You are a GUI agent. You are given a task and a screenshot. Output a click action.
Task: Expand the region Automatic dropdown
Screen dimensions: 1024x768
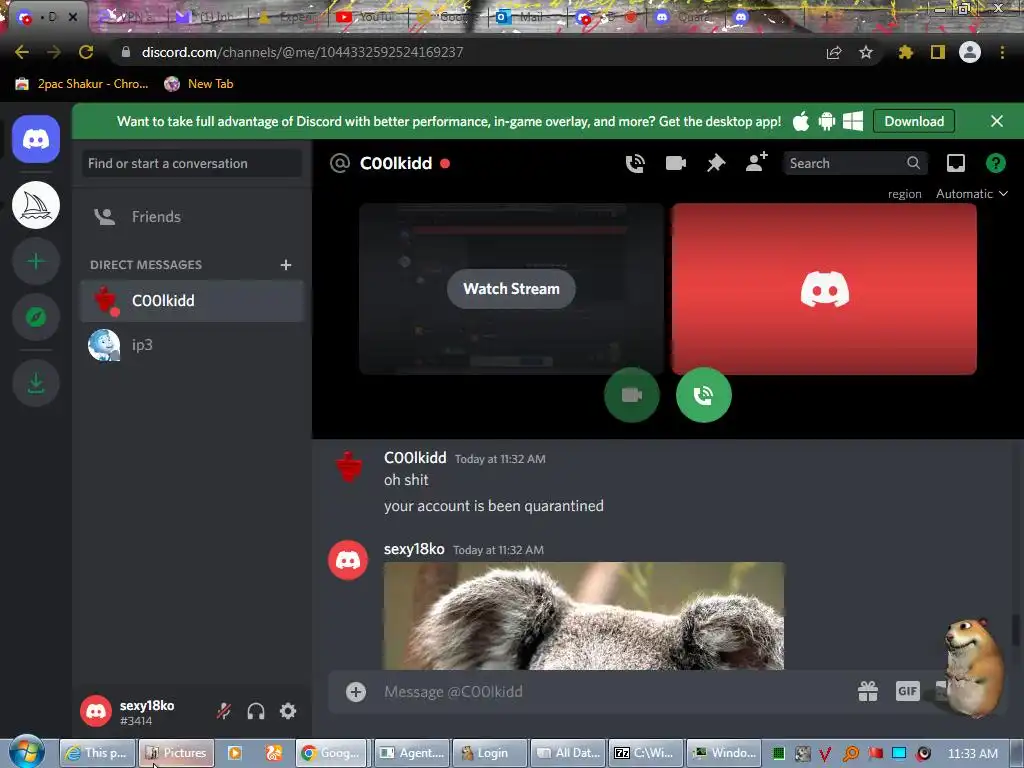coord(972,193)
